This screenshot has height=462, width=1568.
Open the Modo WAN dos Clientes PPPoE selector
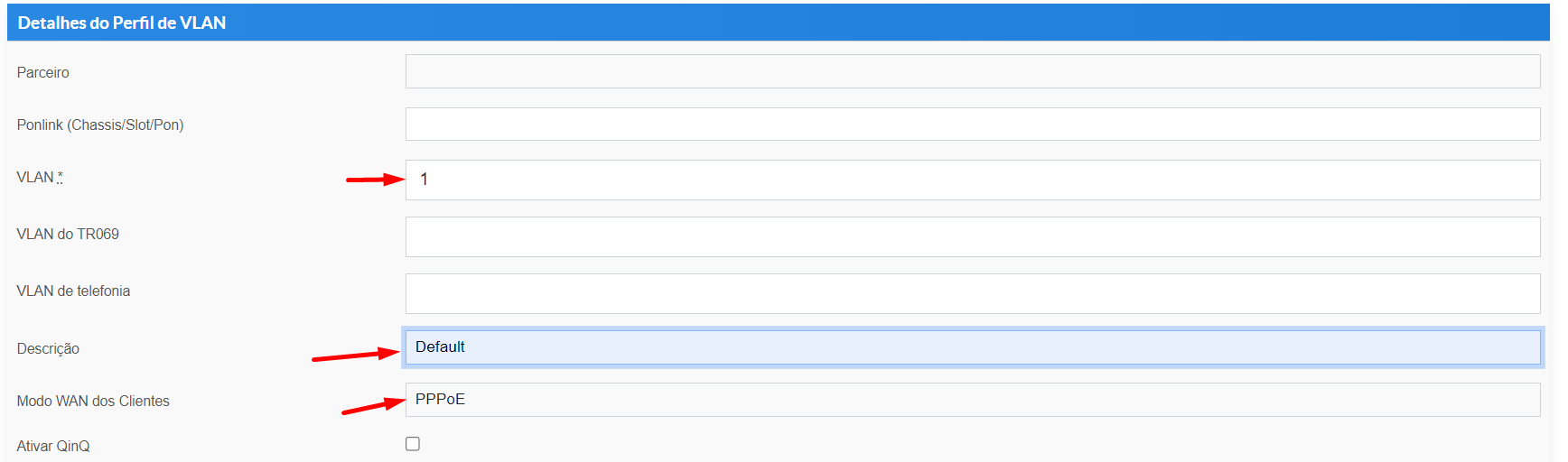pos(972,400)
